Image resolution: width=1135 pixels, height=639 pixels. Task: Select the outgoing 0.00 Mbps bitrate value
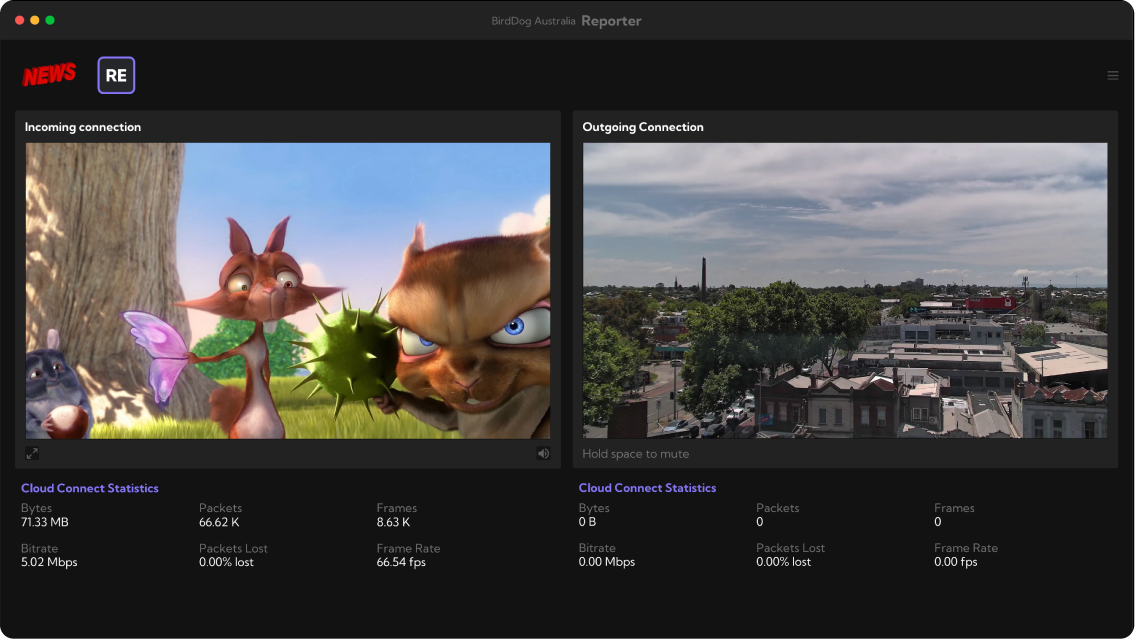[607, 562]
